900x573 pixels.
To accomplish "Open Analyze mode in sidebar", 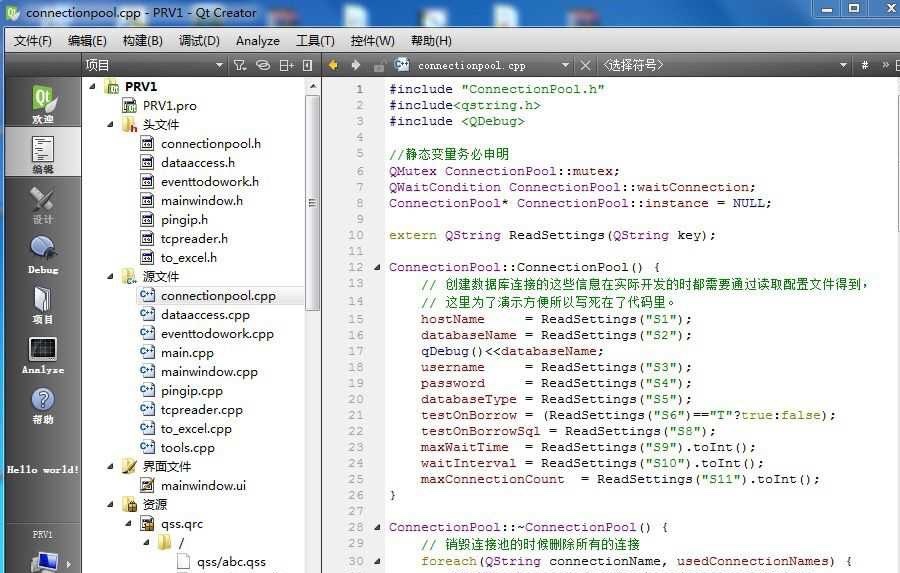I will 42,355.
